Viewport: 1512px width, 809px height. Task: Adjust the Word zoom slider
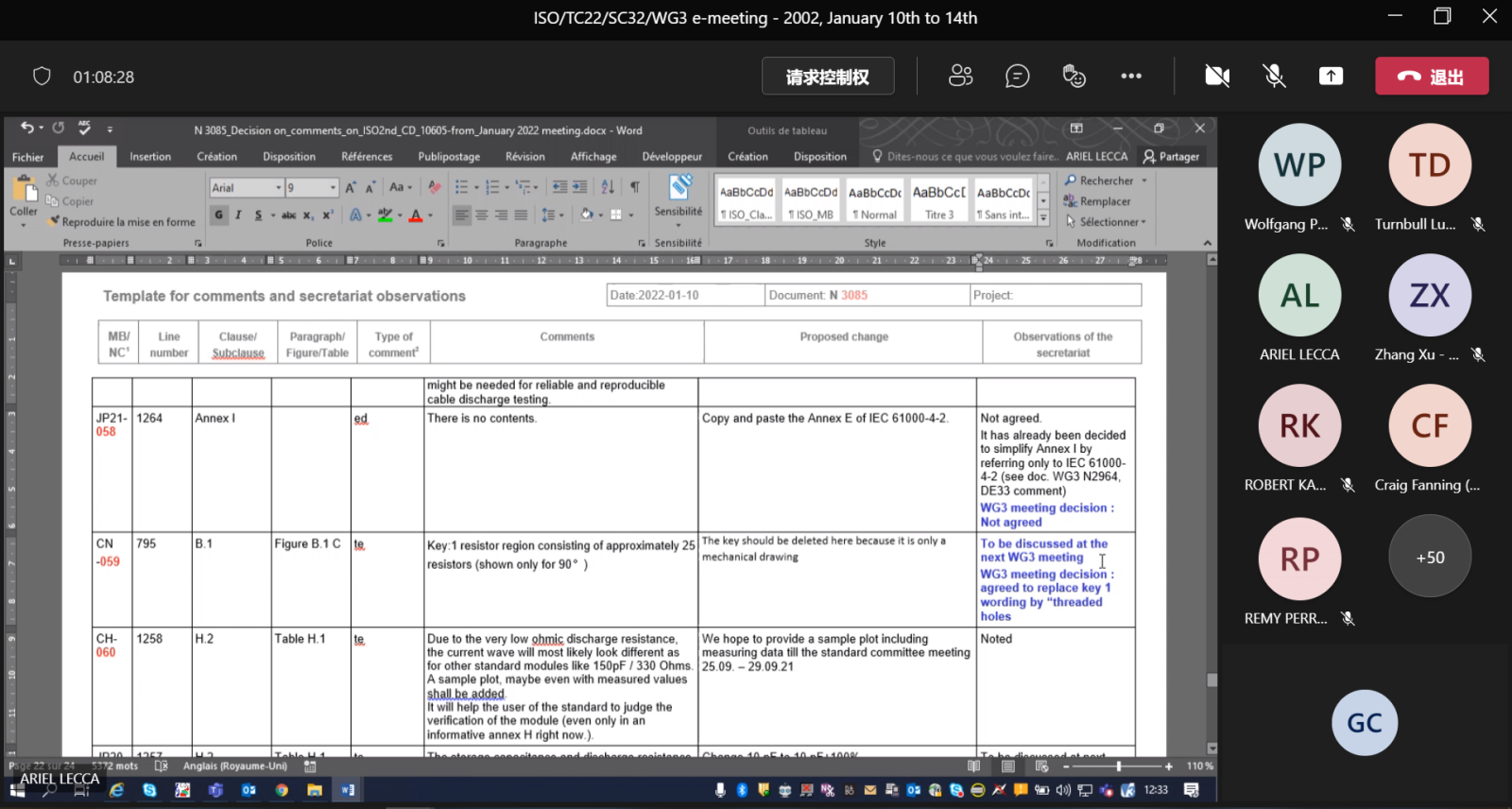[1118, 766]
